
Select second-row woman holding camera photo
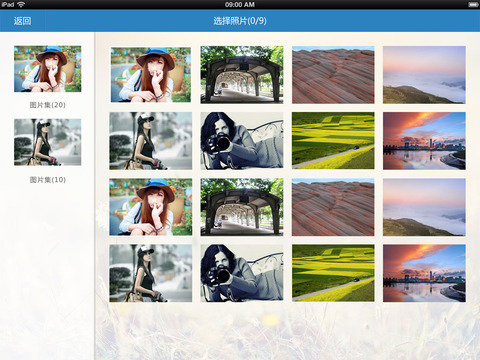point(242,141)
